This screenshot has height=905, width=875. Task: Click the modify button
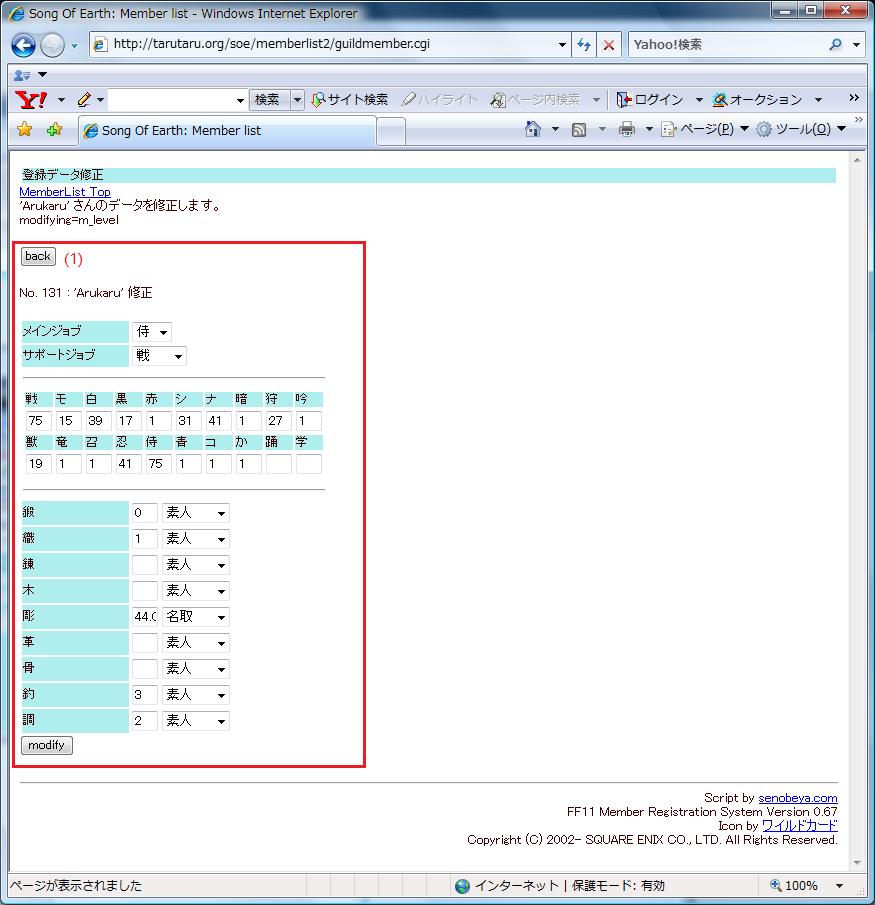(47, 745)
